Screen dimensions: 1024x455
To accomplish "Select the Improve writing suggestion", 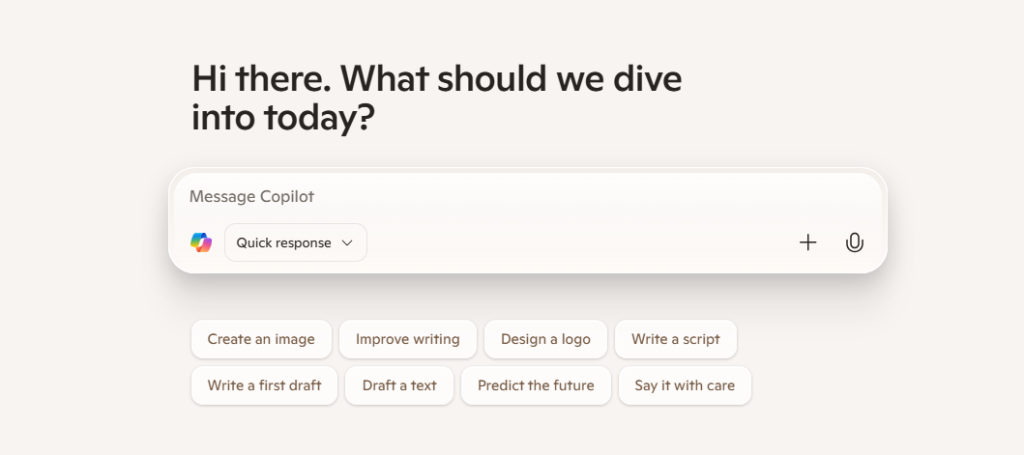I will 408,339.
